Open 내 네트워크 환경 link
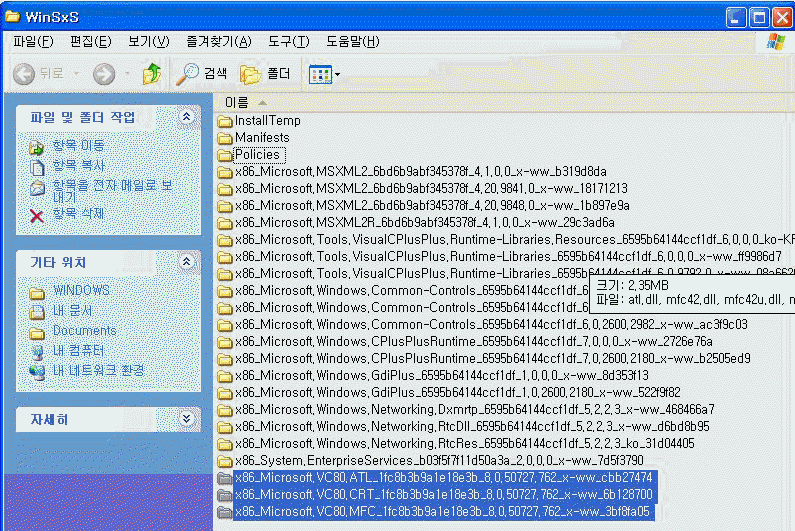 pyautogui.click(x=98, y=370)
